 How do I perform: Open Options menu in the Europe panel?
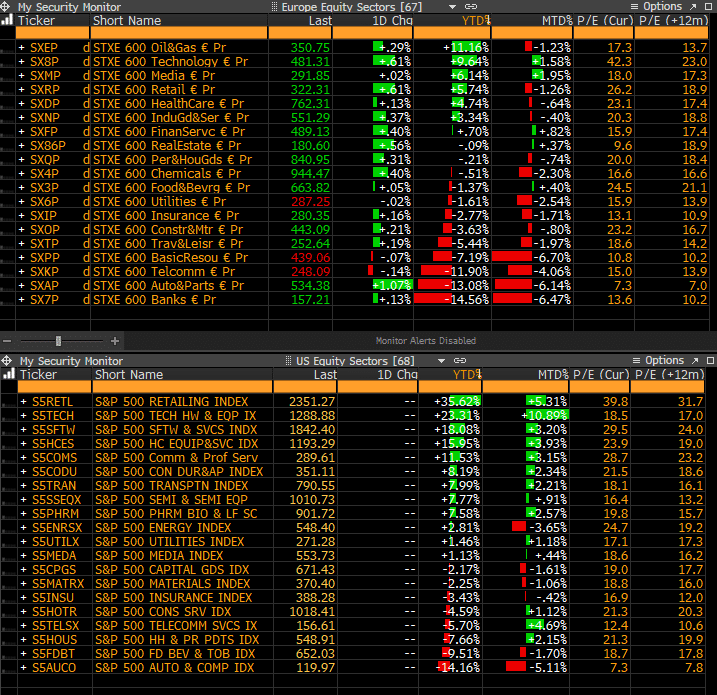[656, 6]
